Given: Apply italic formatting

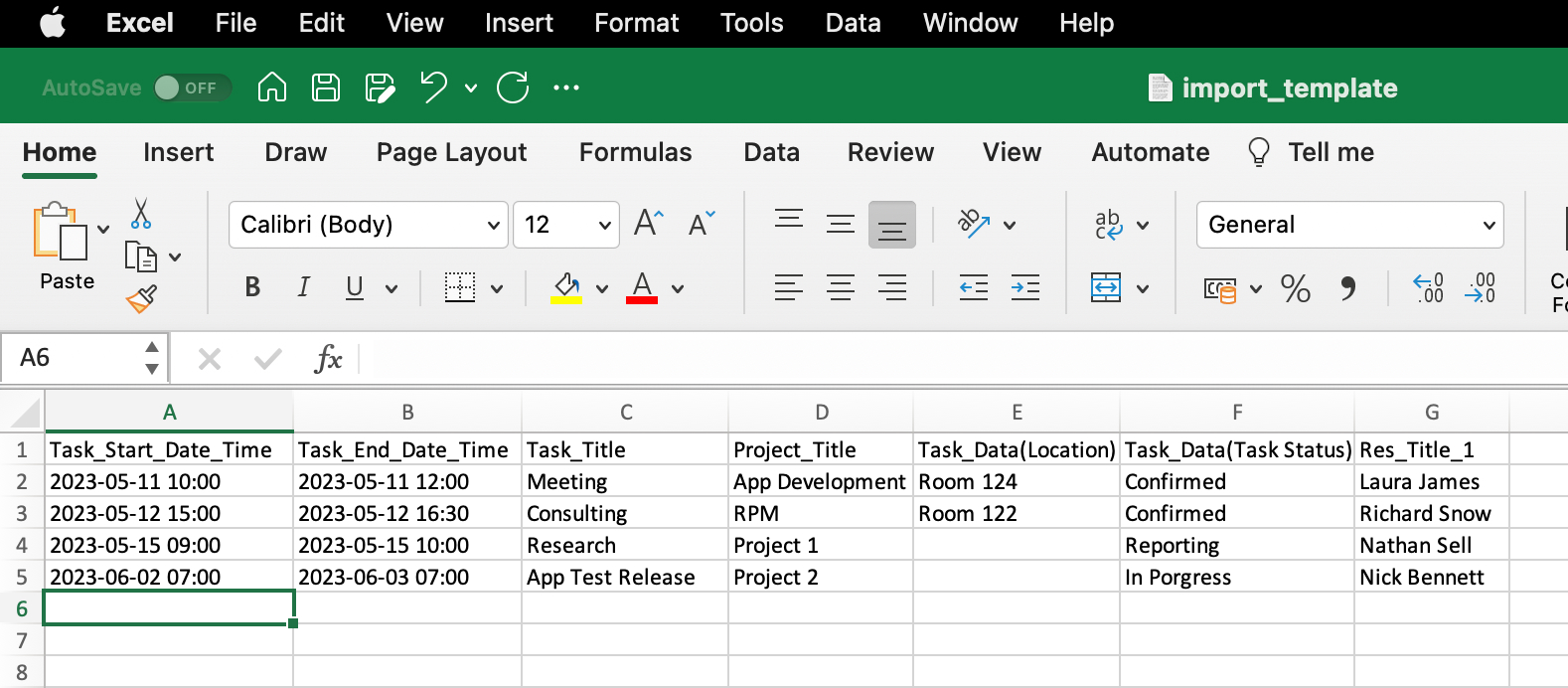Looking at the screenshot, I should 304,287.
